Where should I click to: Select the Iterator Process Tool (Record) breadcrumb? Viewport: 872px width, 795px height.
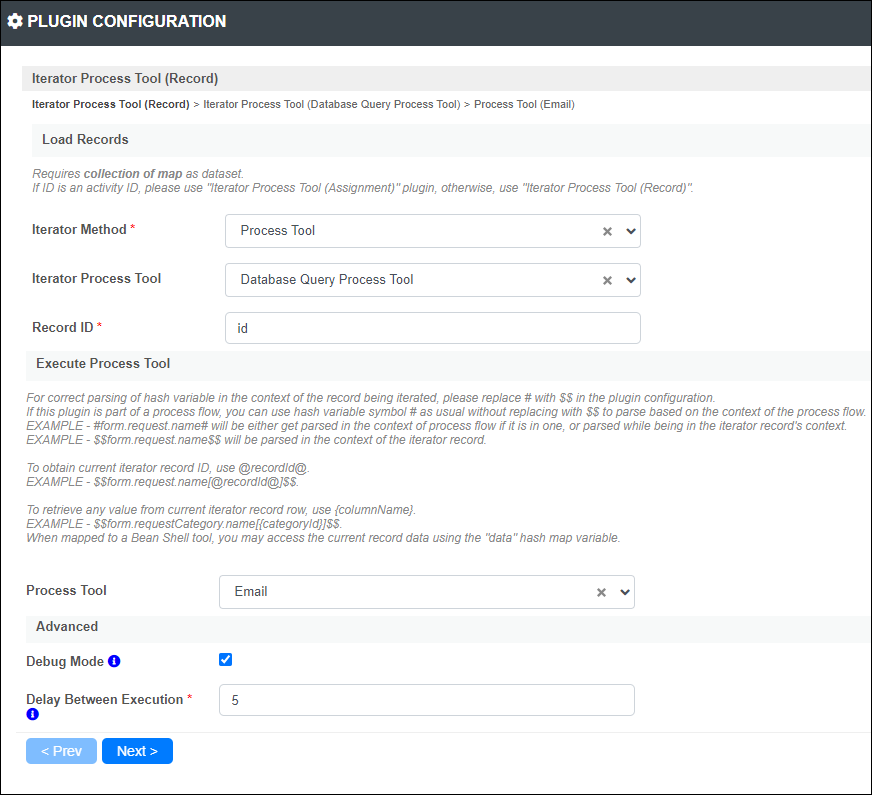[x=111, y=104]
